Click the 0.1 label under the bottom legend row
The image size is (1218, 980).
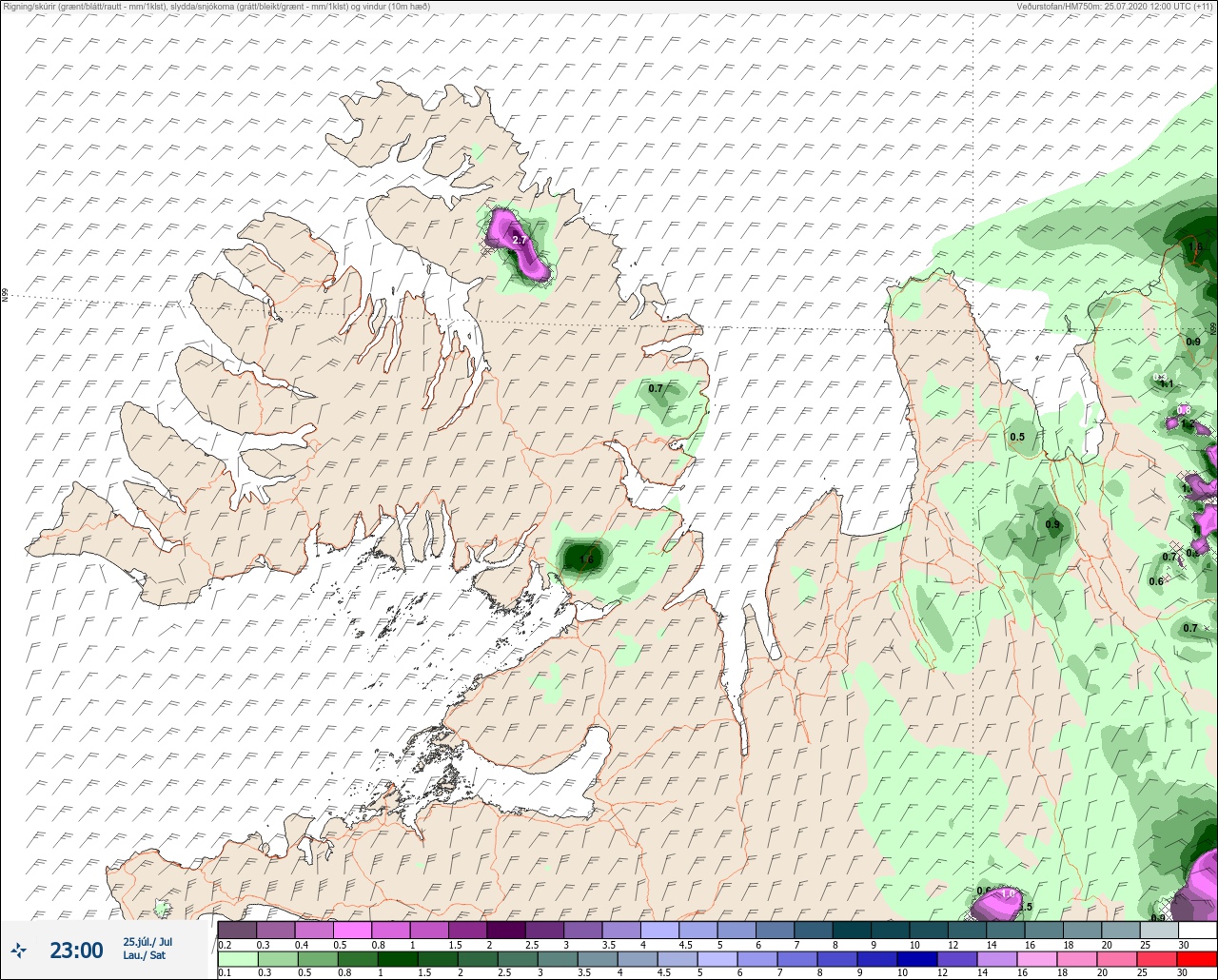tap(225, 973)
